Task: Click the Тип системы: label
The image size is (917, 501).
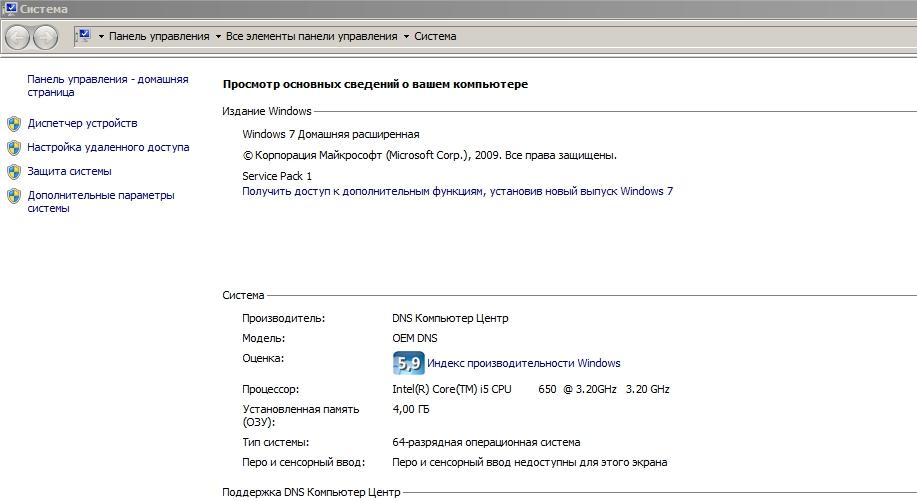Action: point(275,442)
